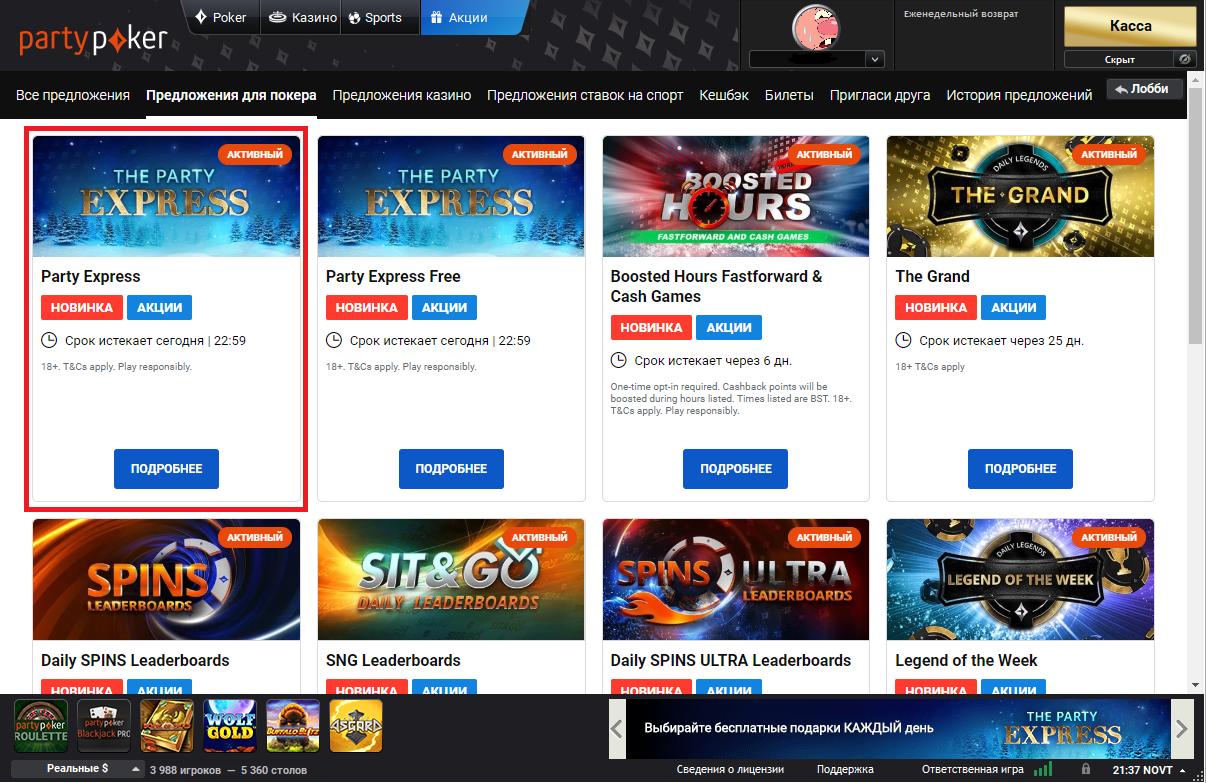Open Сведения о лицензии link

pos(730,770)
